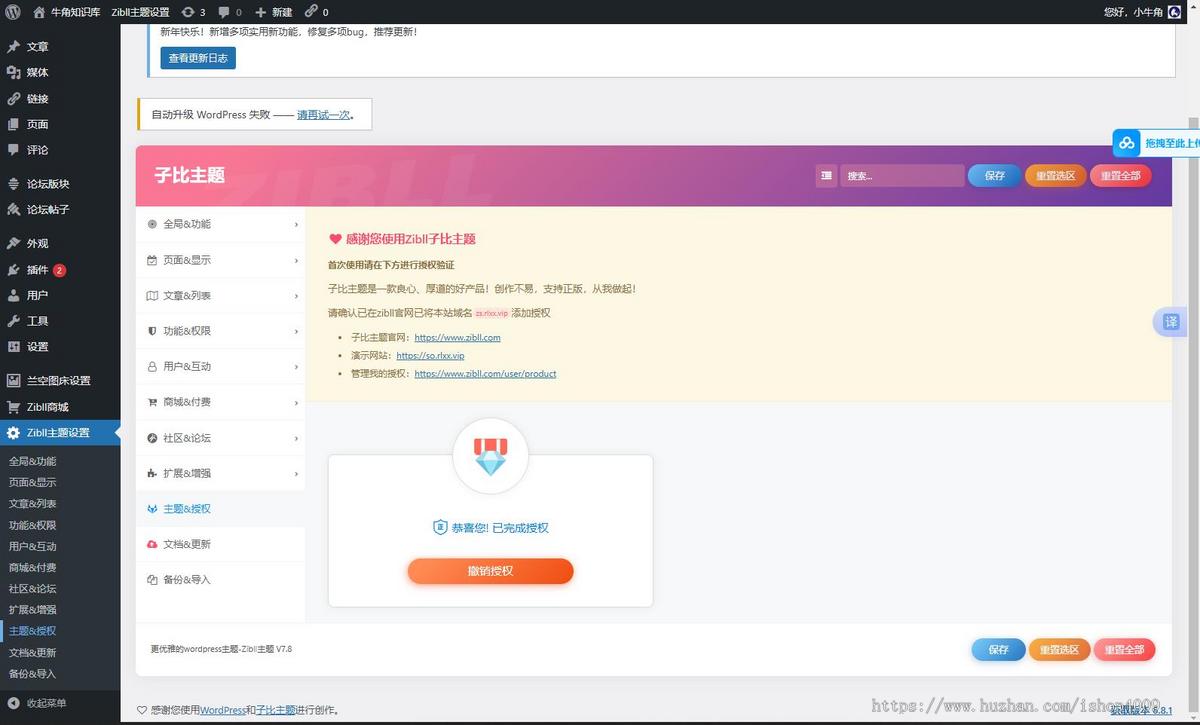This screenshot has width=1200, height=725.
Task: Open 论坛版块 in the sidebar menu
Action: [60, 184]
